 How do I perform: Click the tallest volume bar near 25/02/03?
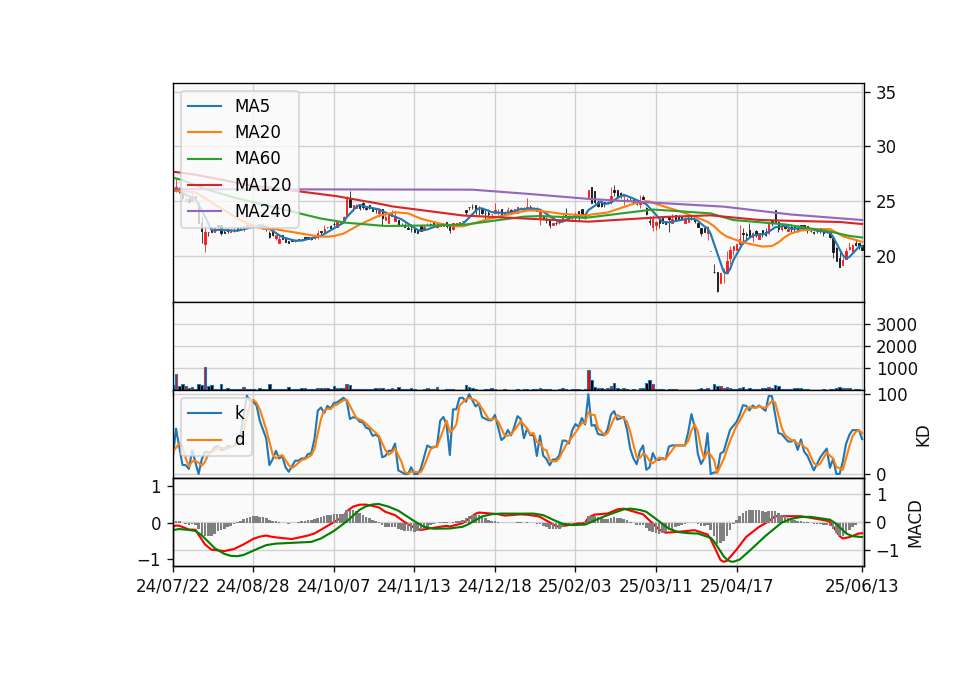pyautogui.click(x=589, y=380)
